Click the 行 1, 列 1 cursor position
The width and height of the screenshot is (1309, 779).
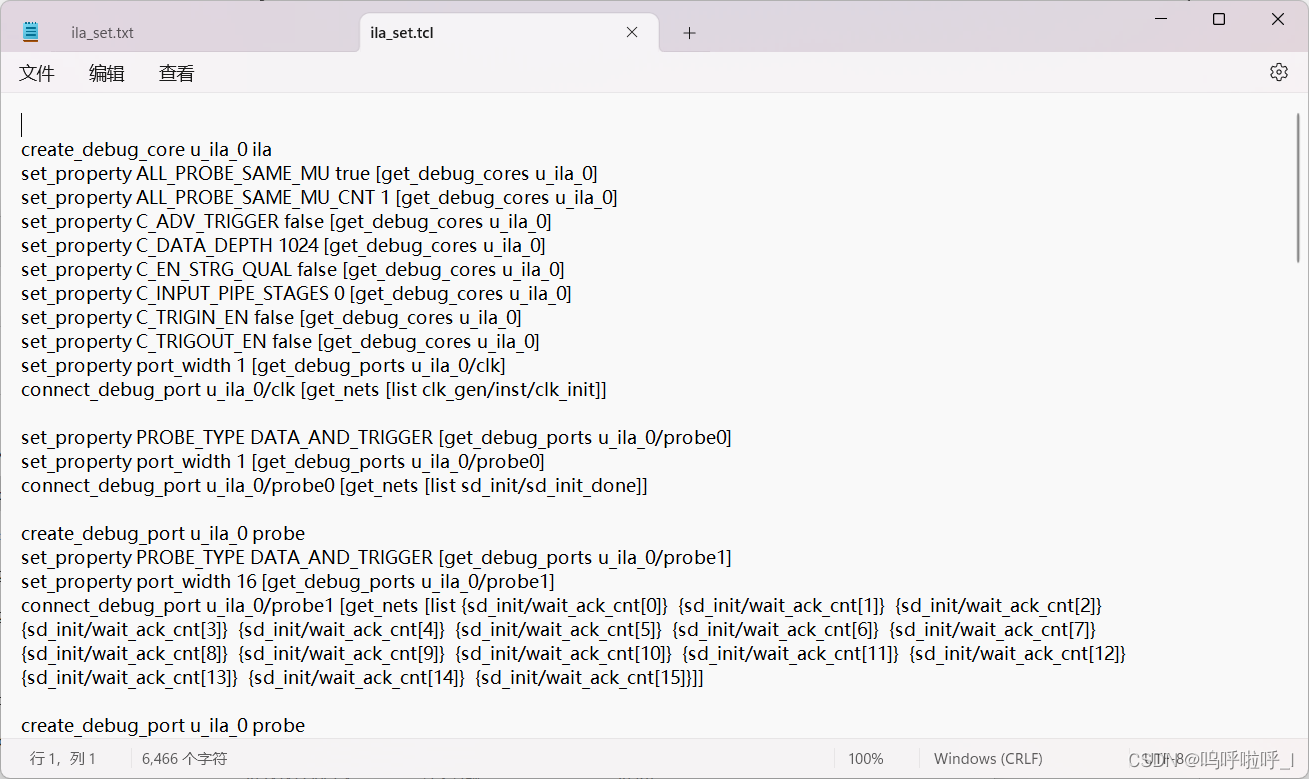click(x=63, y=759)
